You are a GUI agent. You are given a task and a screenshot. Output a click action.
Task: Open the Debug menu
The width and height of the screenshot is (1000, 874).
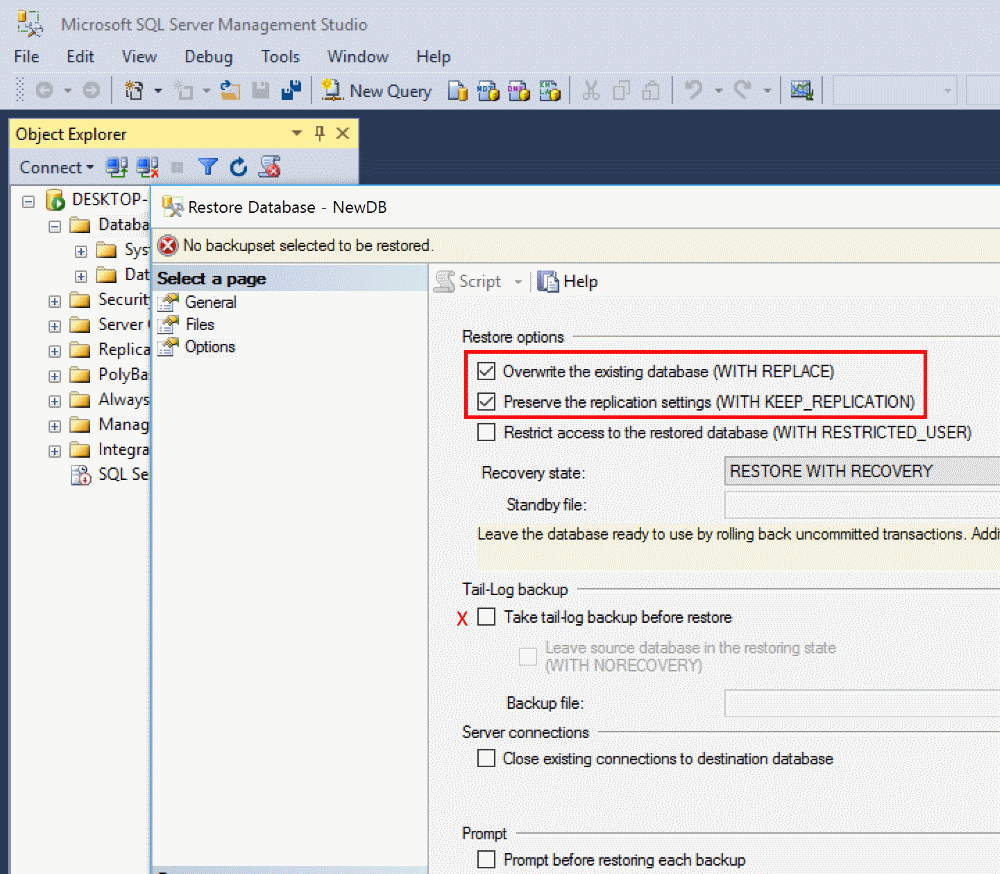(208, 57)
